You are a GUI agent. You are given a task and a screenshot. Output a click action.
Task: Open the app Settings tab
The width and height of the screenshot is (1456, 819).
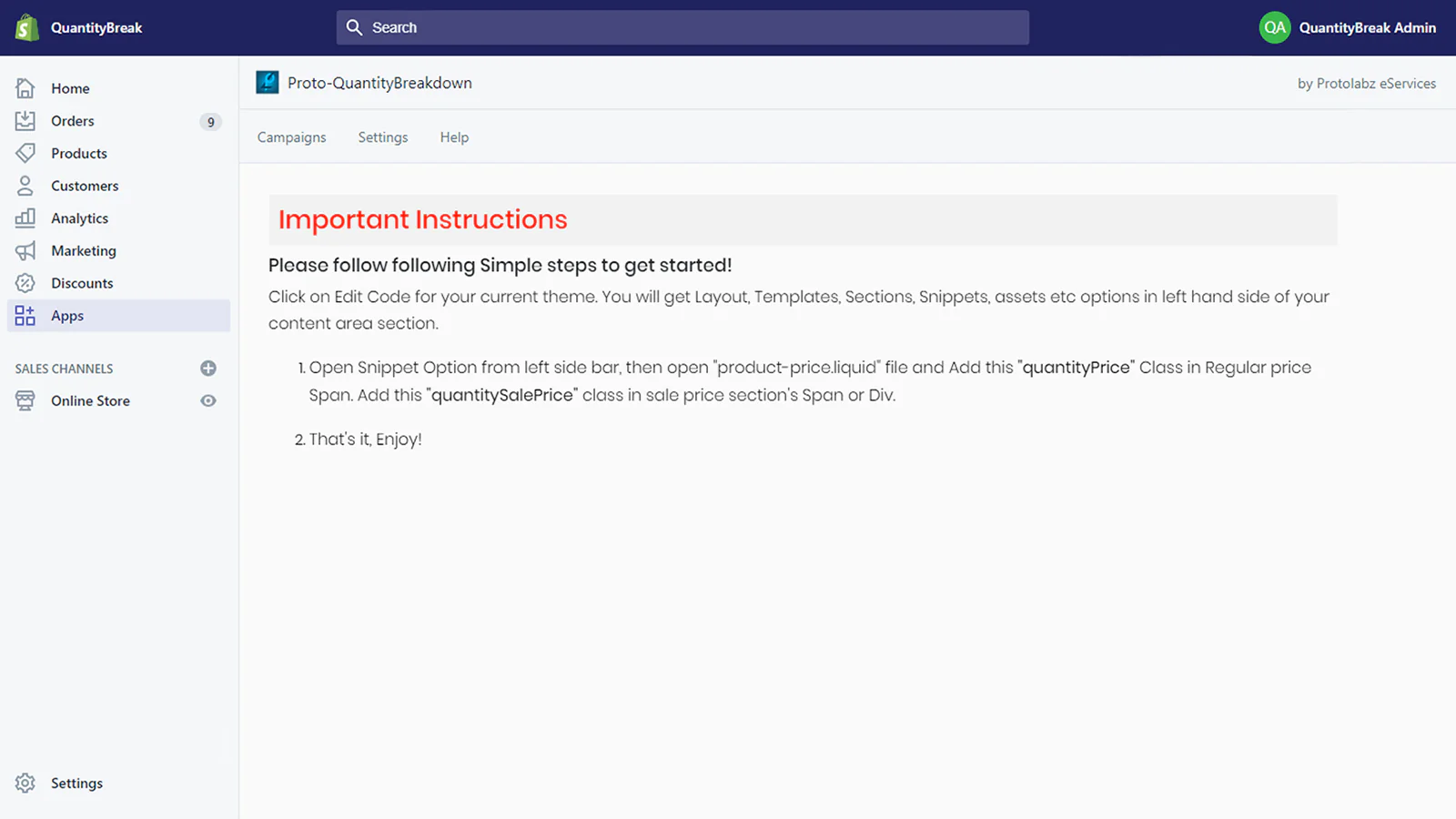383,137
